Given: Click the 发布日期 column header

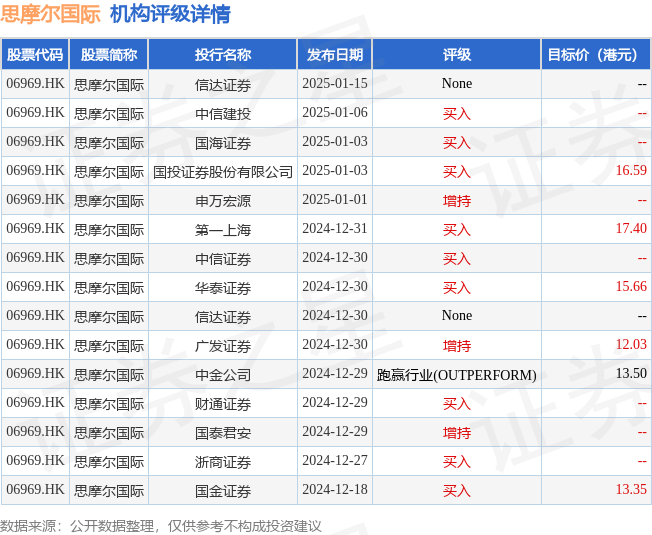Looking at the screenshot, I should [x=335, y=54].
